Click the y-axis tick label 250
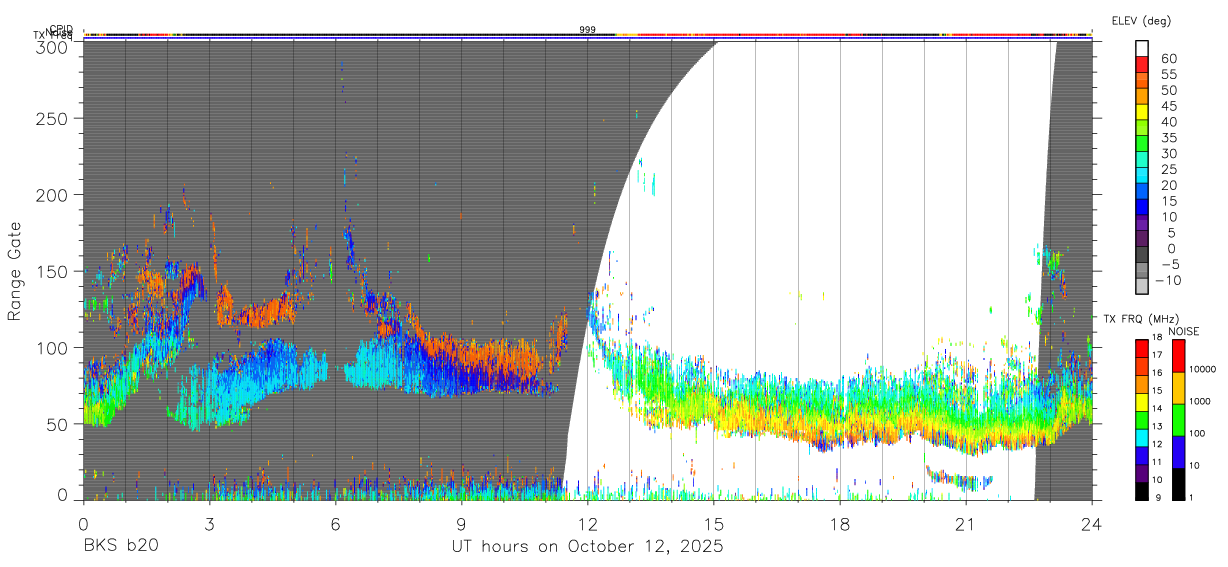 pyautogui.click(x=53, y=118)
